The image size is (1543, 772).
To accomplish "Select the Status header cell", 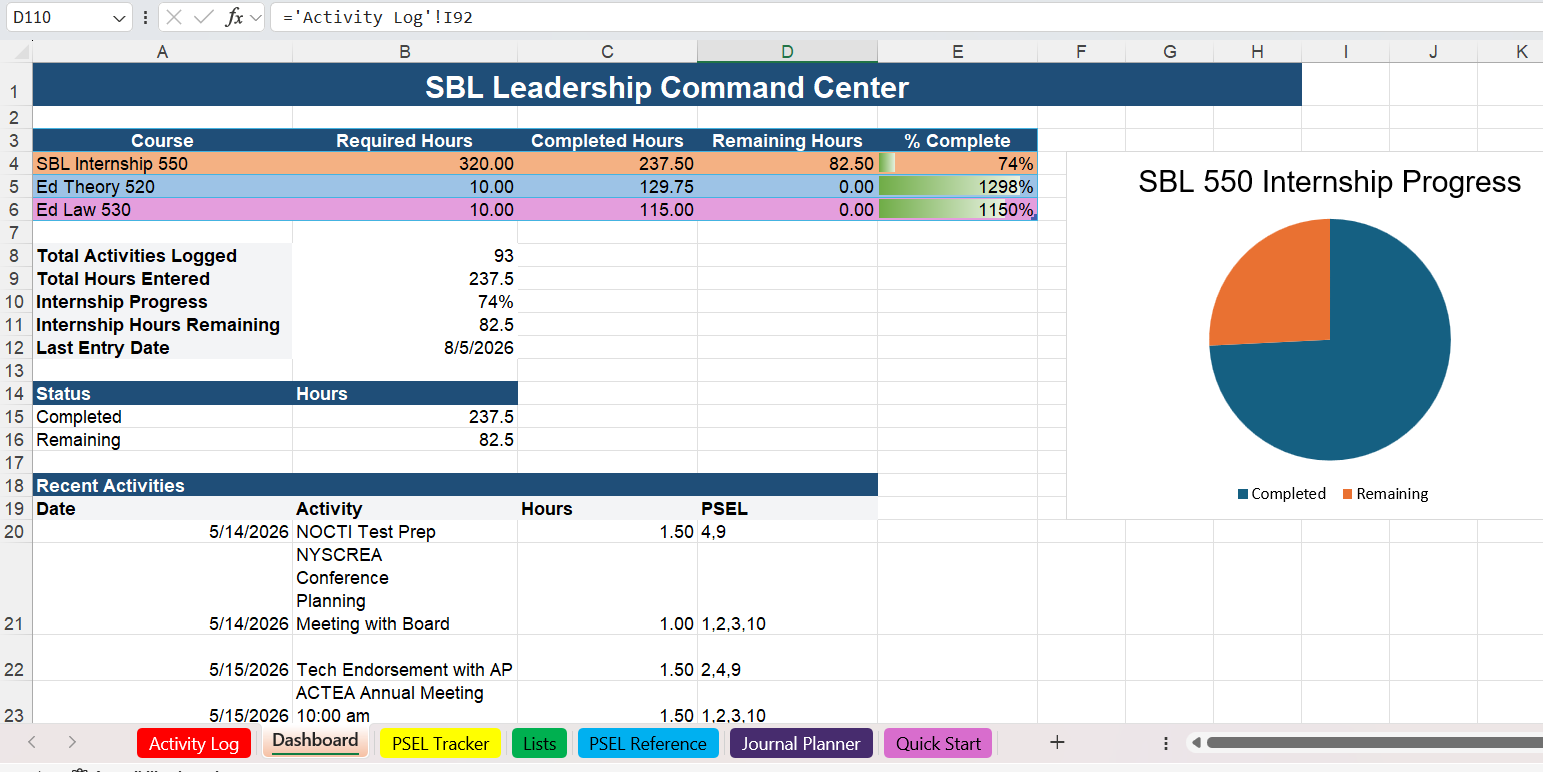I will point(163,394).
